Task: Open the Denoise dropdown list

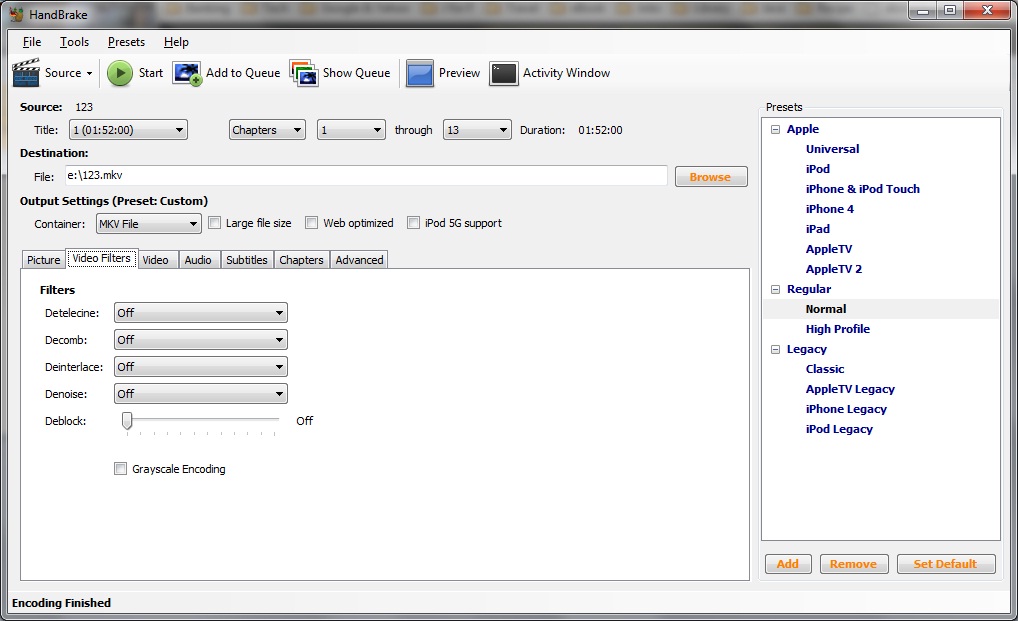Action: 200,394
